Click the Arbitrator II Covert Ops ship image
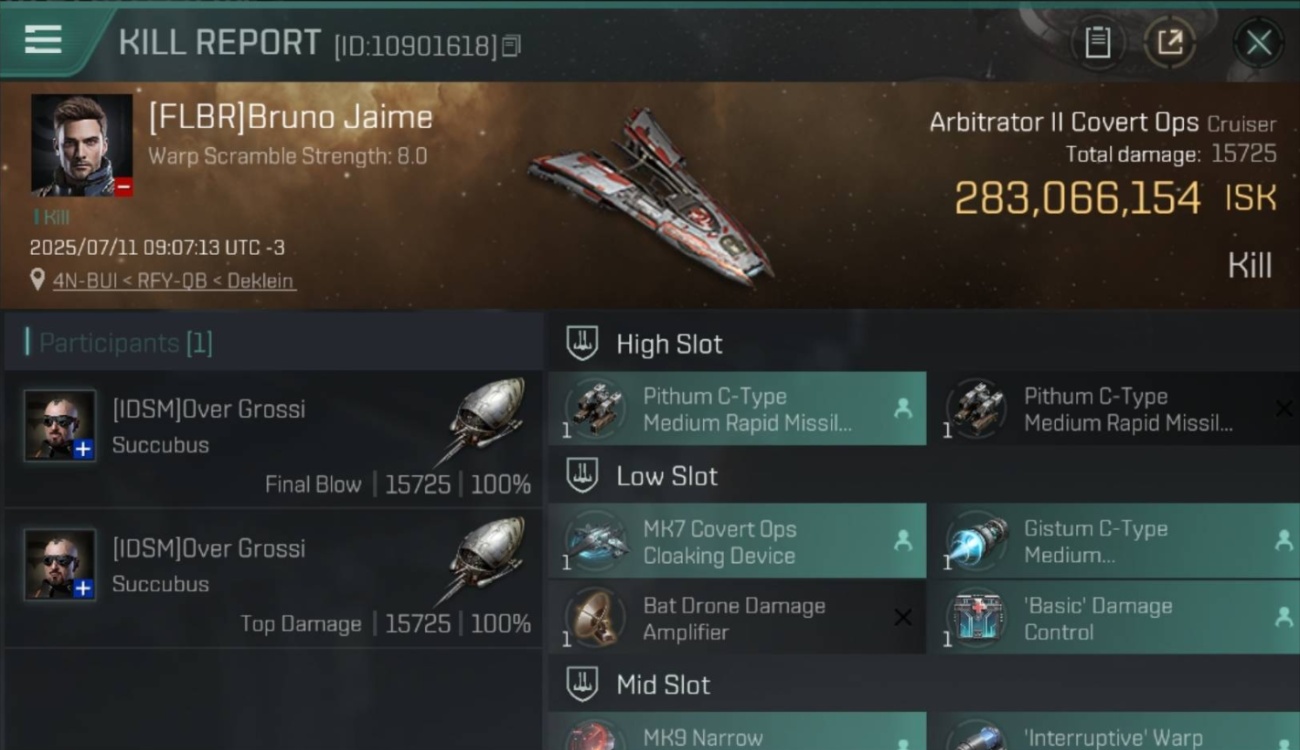Viewport: 1300px width, 750px height. [651, 197]
